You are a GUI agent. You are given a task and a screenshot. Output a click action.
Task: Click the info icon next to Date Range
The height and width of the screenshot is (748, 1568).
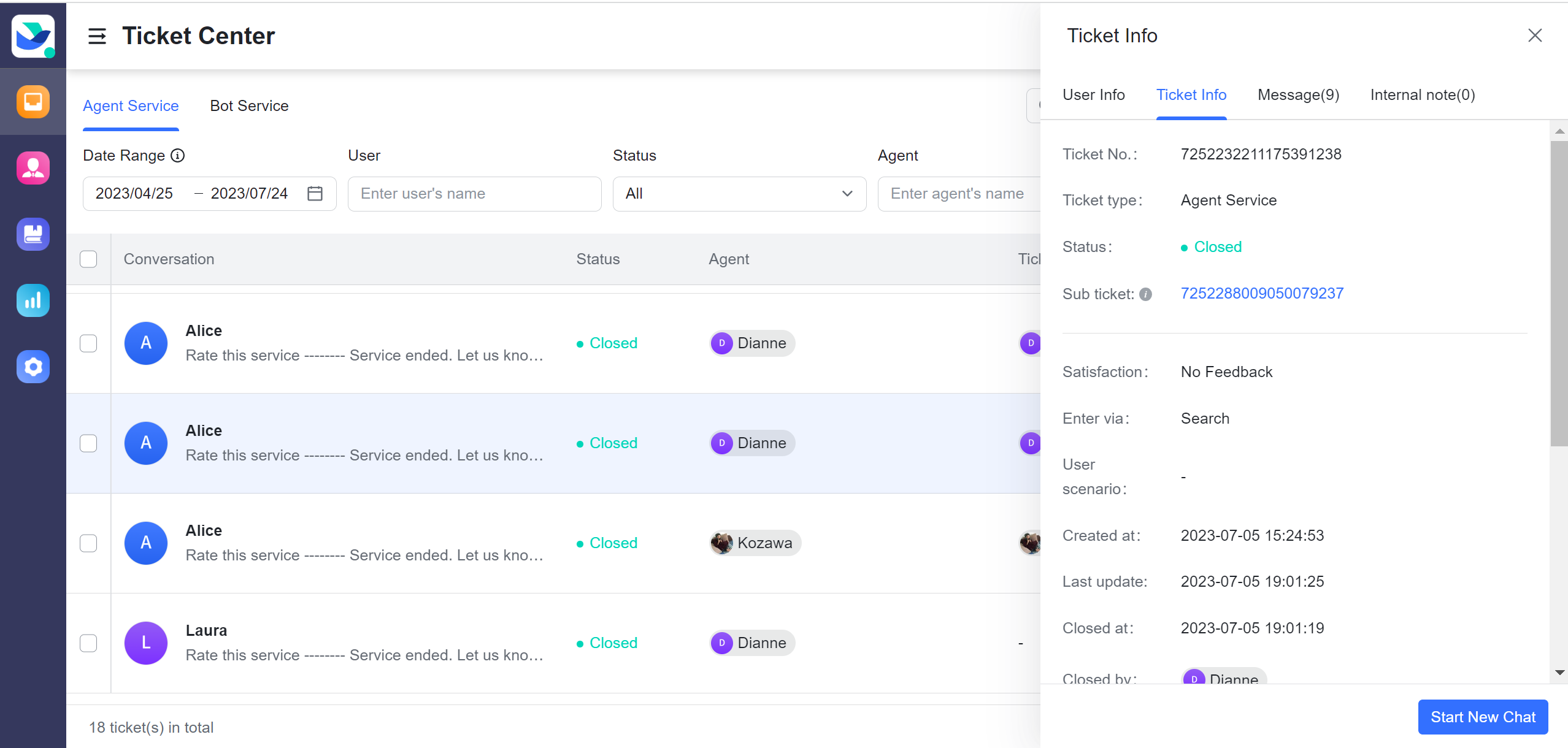177,156
